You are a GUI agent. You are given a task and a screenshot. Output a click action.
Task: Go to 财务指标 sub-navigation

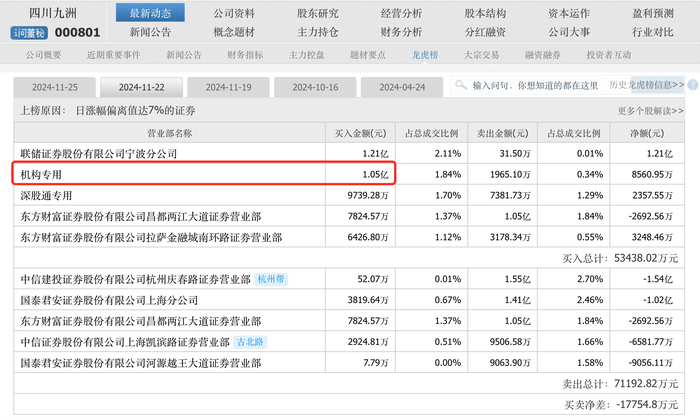coord(245,55)
